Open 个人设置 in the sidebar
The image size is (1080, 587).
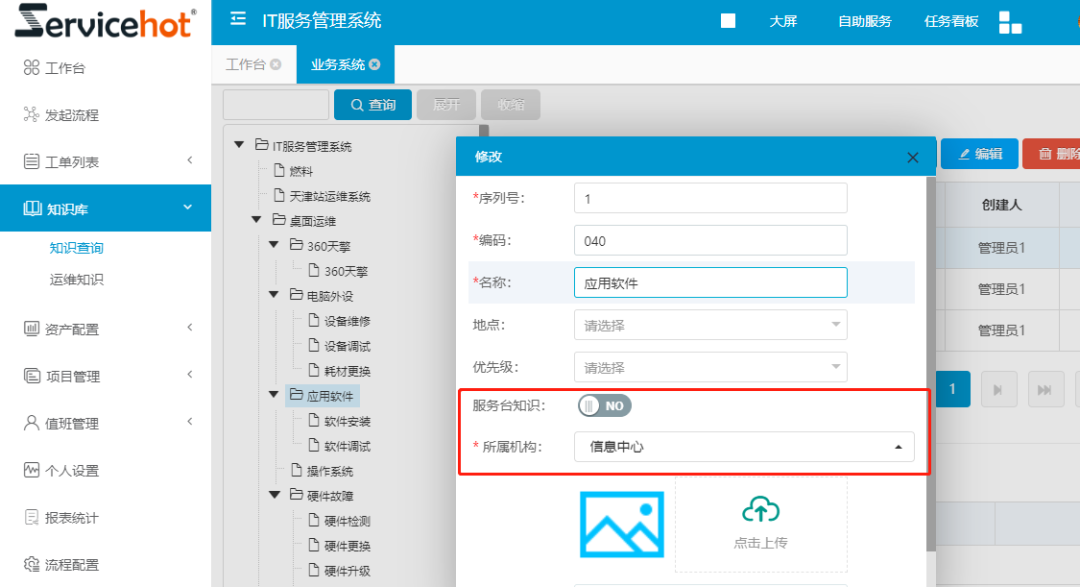(71, 470)
